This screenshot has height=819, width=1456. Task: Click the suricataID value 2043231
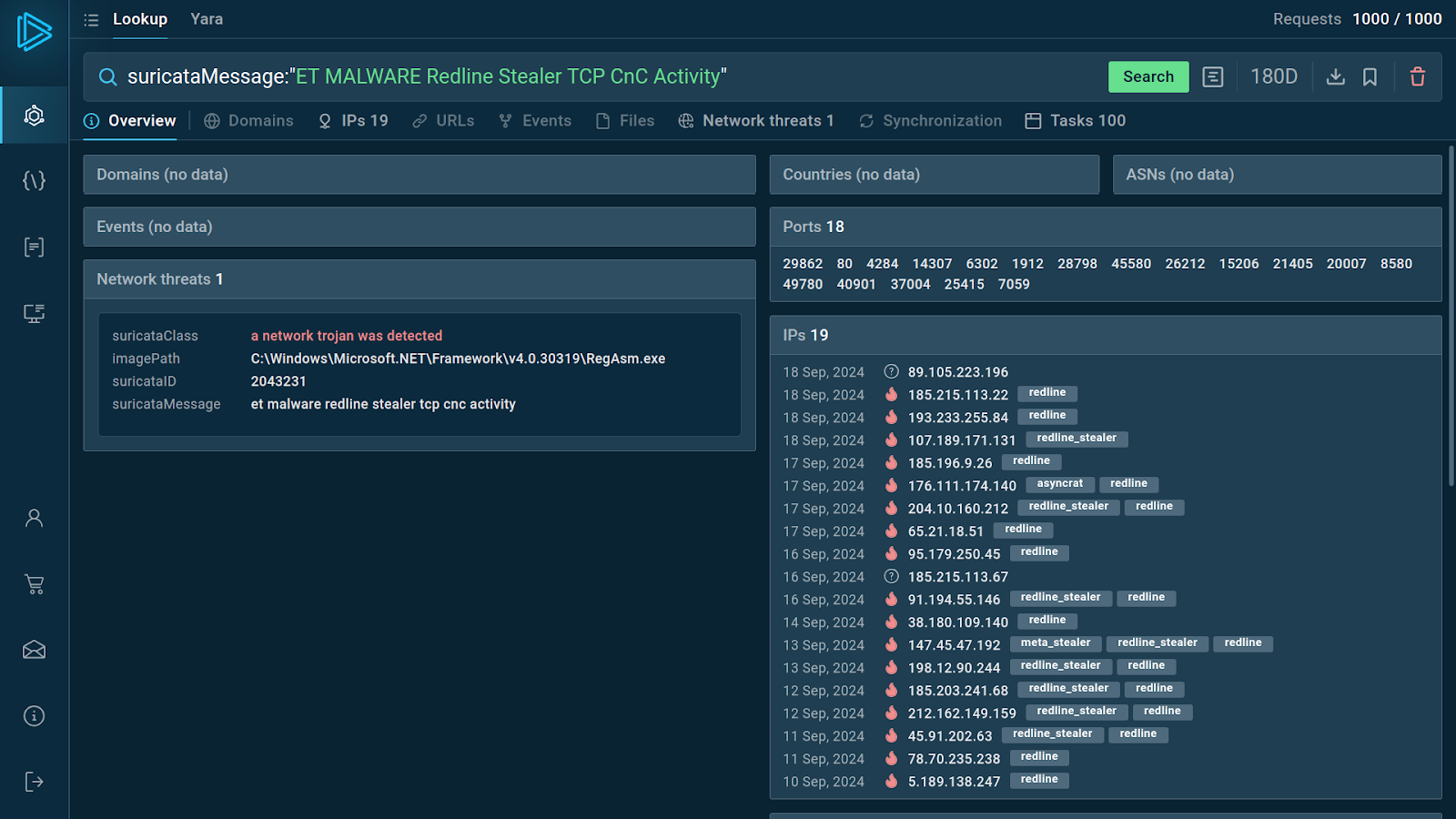pyautogui.click(x=278, y=381)
